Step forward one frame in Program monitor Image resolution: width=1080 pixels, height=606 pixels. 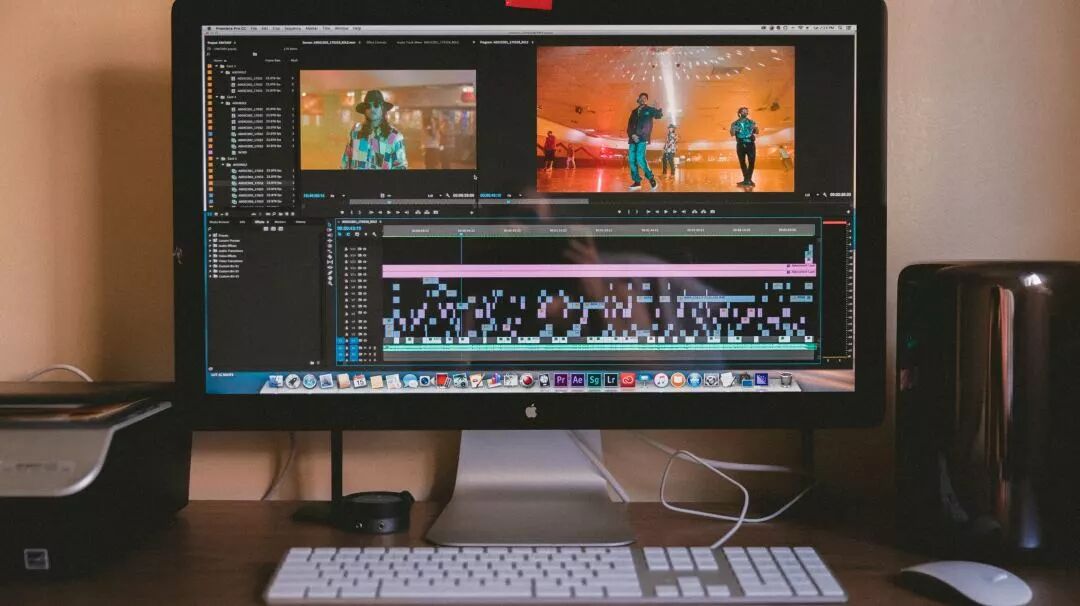click(x=675, y=211)
